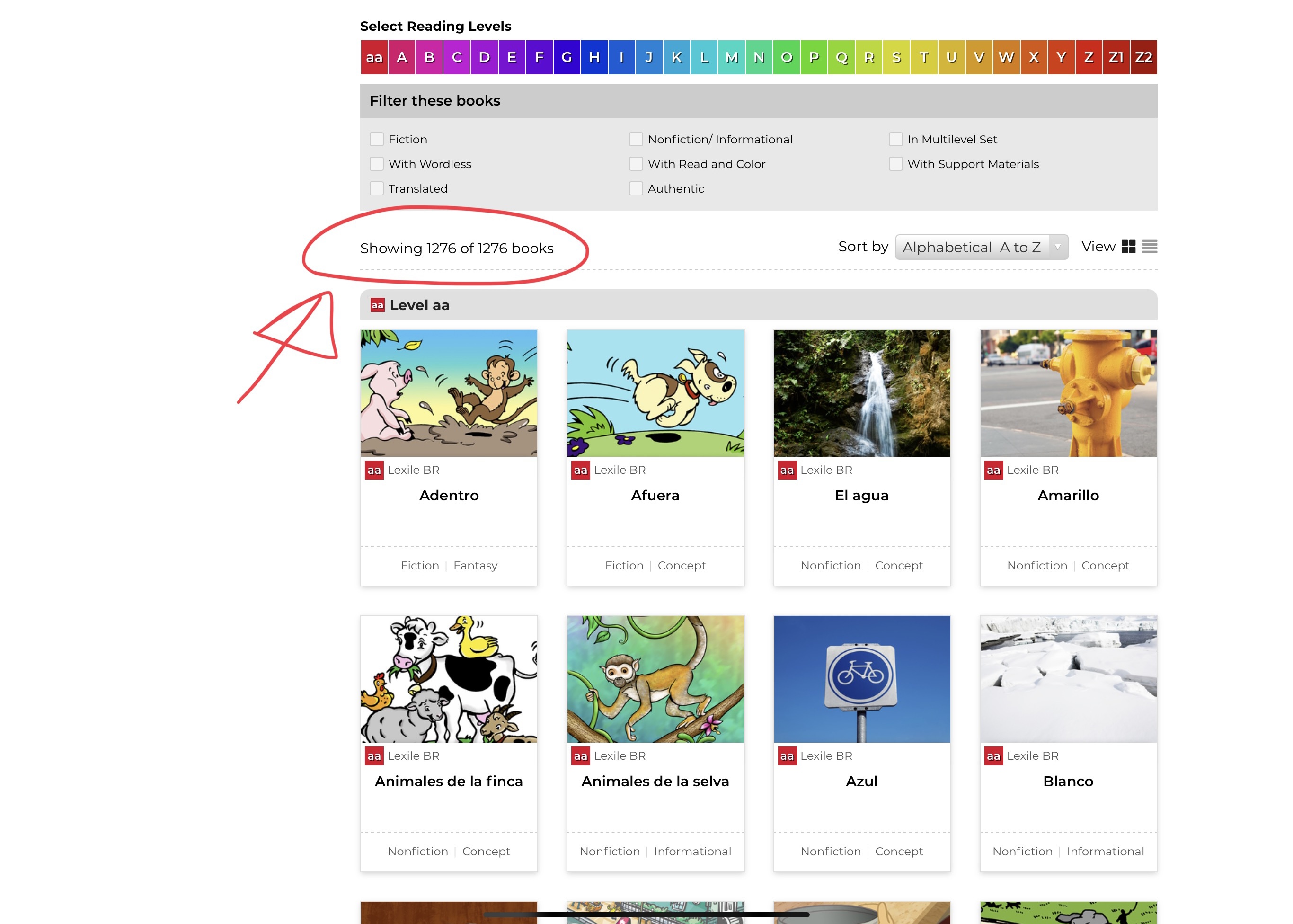Screen dimensions: 1293x924
Task: Open the Sort by Alphabetical dropdown
Action: pyautogui.click(x=971, y=247)
